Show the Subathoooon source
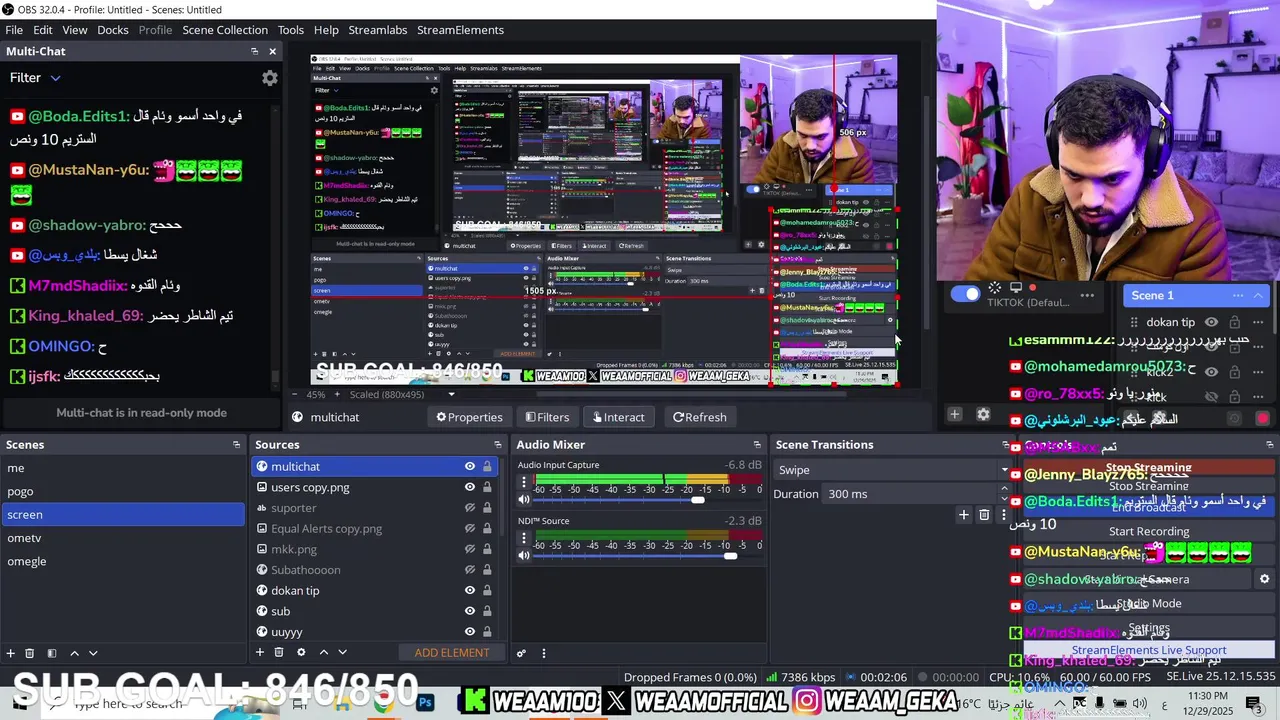 [x=469, y=570]
